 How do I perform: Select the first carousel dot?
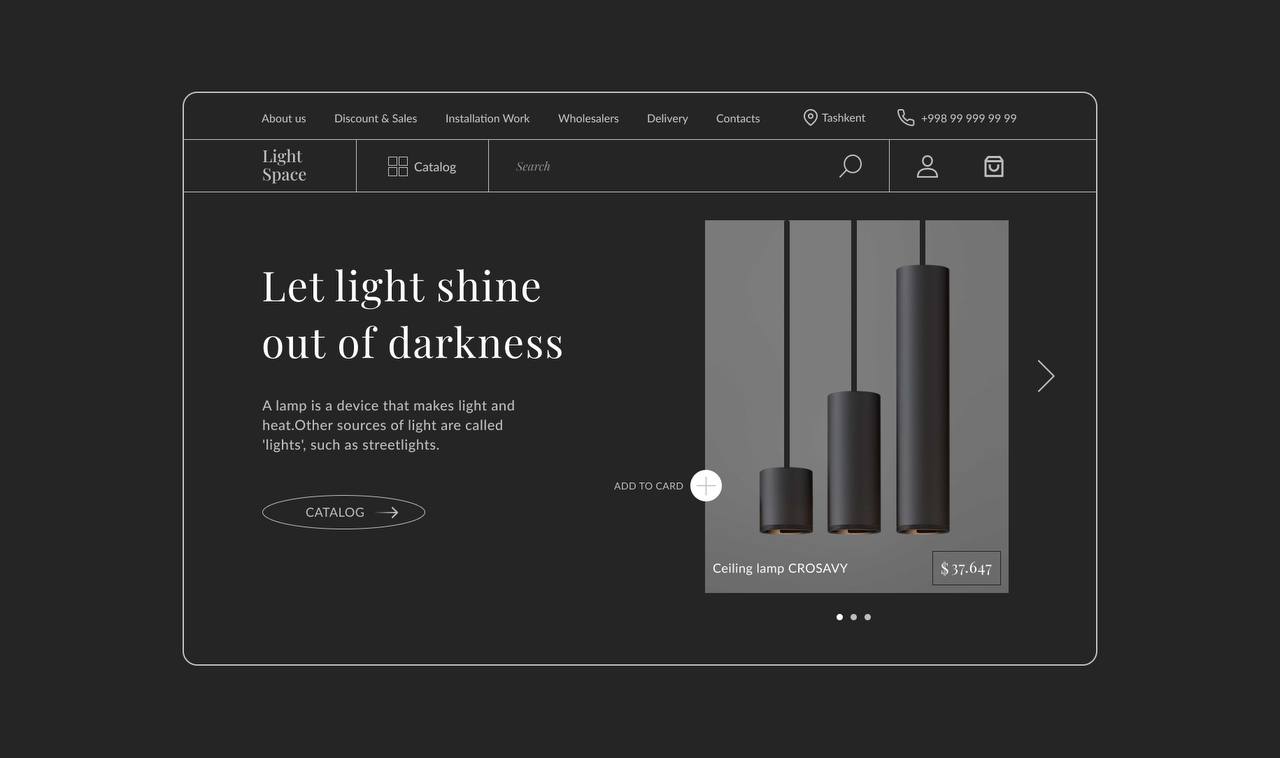839,617
